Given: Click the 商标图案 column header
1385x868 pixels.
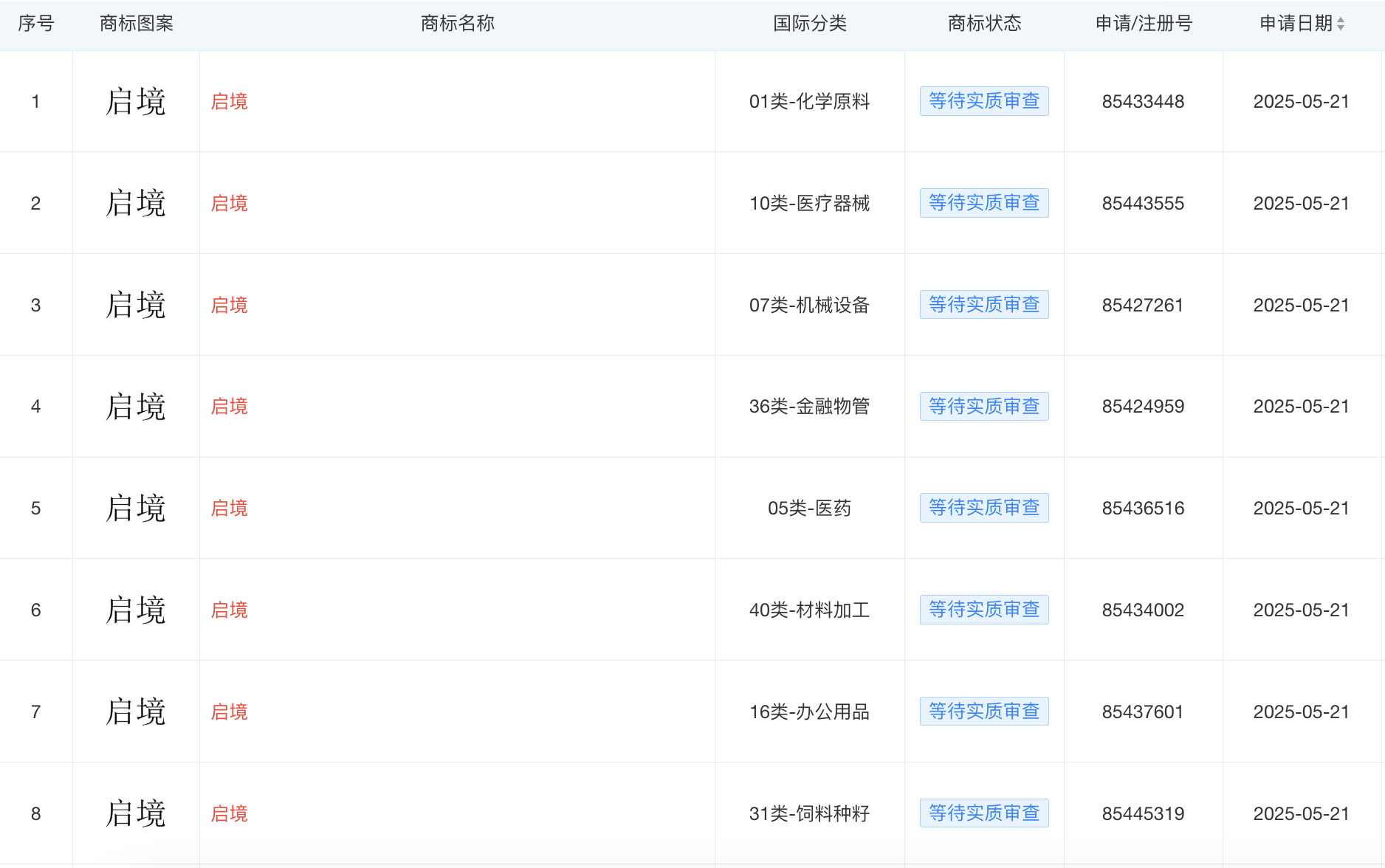Looking at the screenshot, I should click(x=136, y=24).
